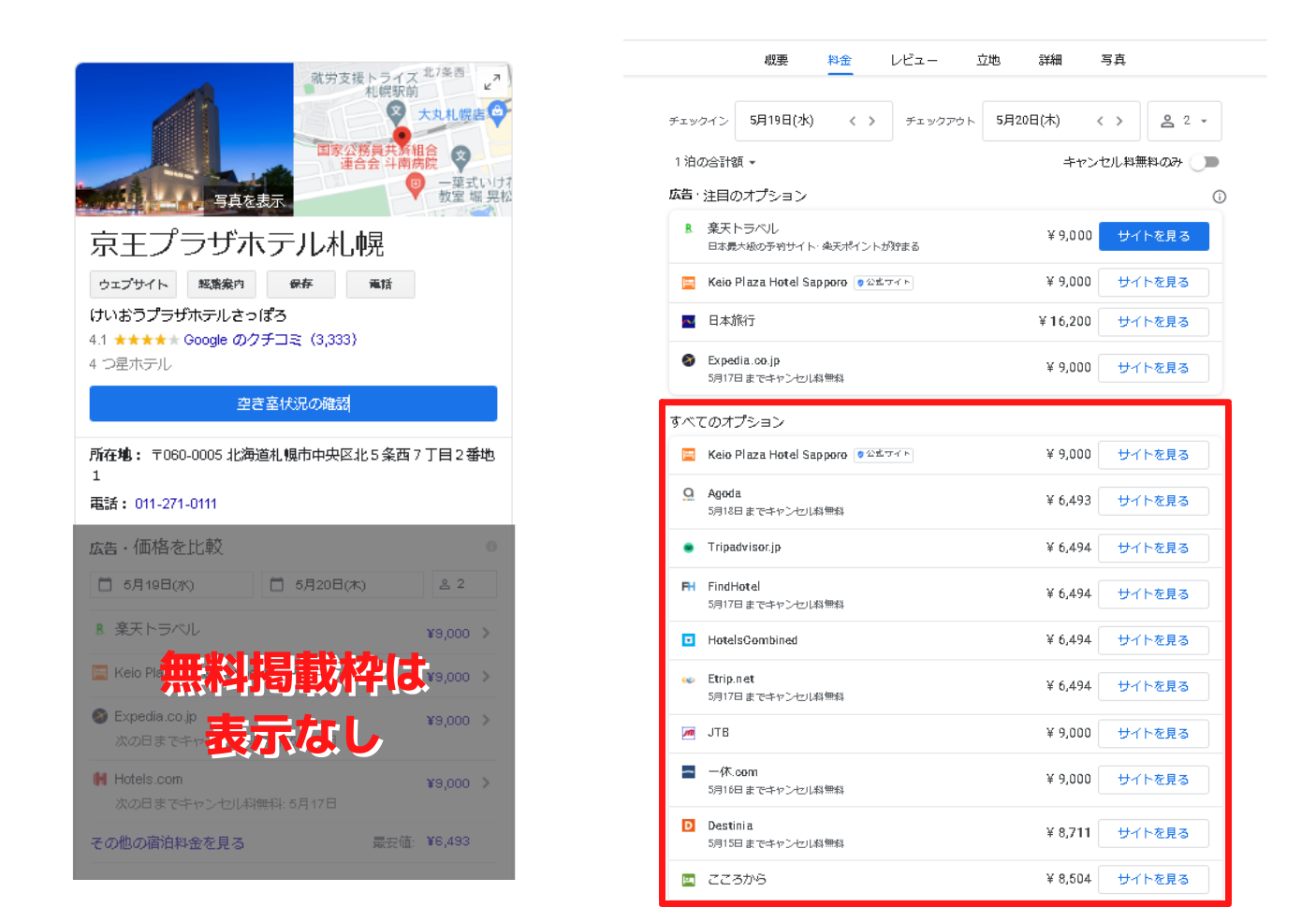Click the 5月20日(木) date box in left panel
Viewport: 1316px width, 922px height.
(343, 585)
